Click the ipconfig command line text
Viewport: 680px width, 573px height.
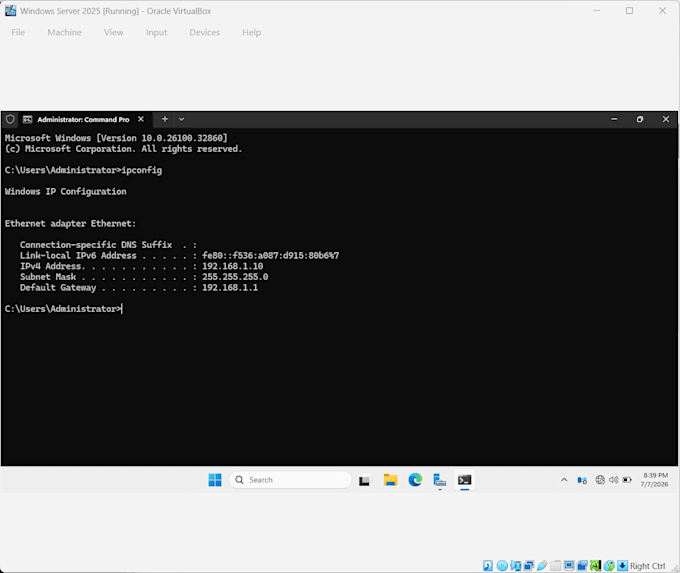[x=83, y=170]
